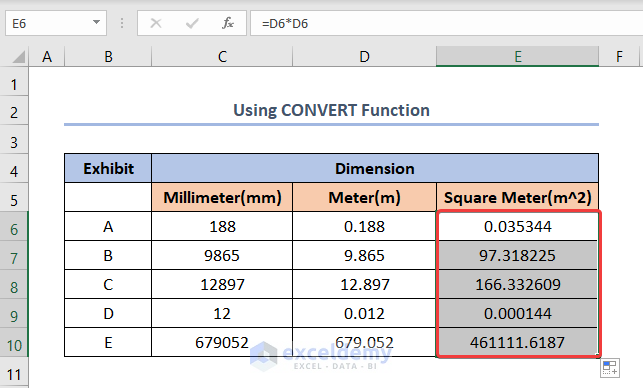
Task: Click cell with value 12.897
Action: pyautogui.click(x=364, y=284)
